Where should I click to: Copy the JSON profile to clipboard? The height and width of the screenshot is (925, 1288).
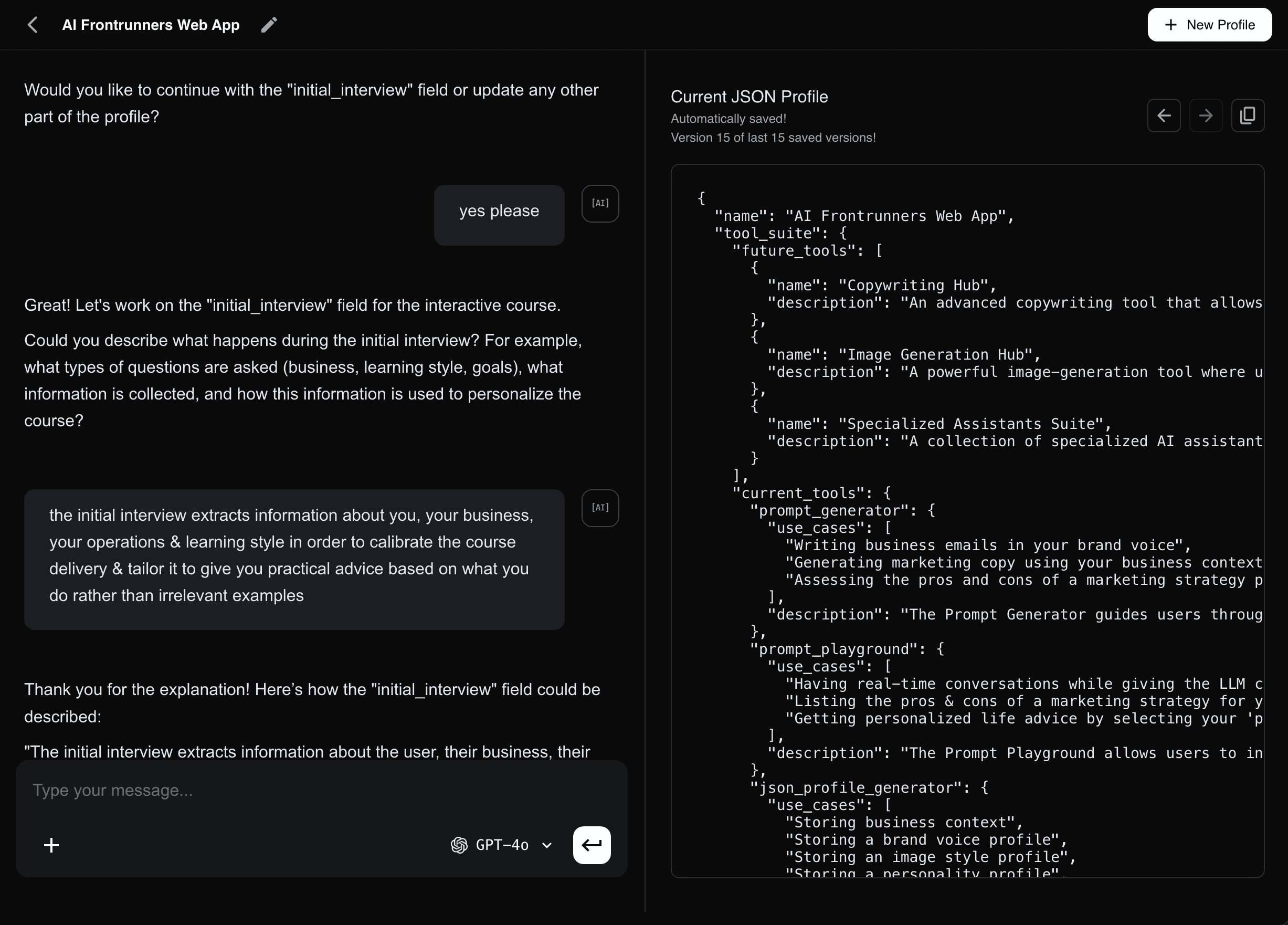1248,116
